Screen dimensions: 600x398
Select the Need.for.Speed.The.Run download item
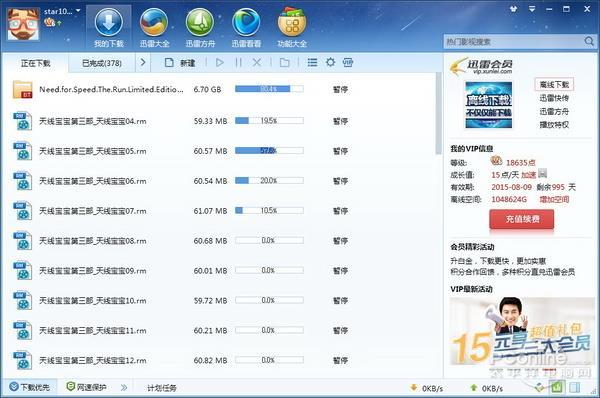[218, 89]
